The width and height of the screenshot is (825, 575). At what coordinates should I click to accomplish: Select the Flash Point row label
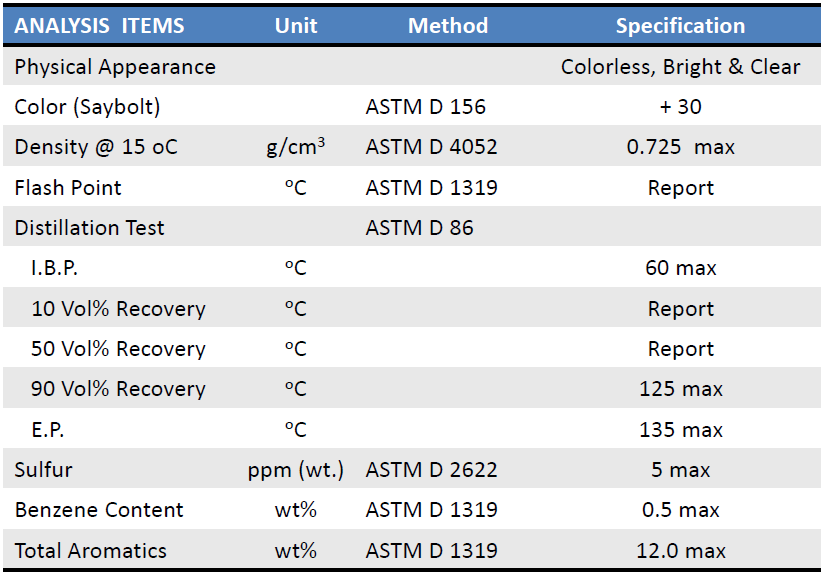[68, 188]
